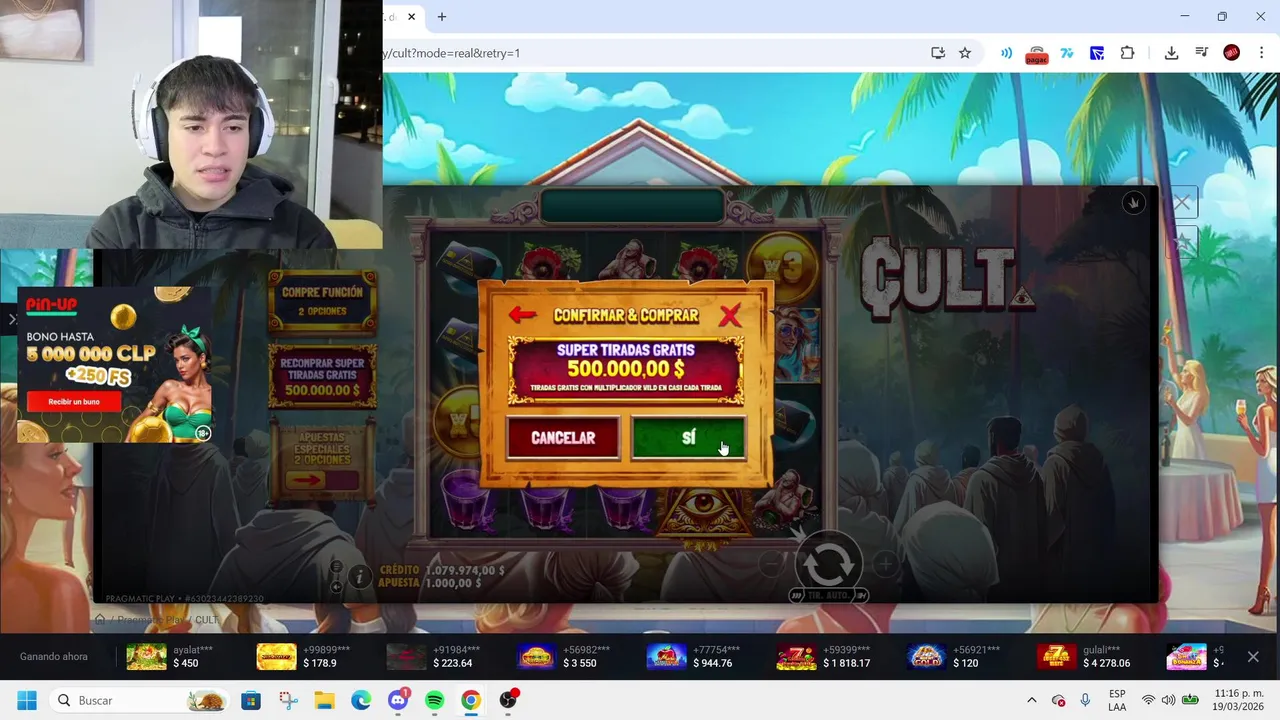
Task: Click the install app icon in address bar
Action: (938, 53)
